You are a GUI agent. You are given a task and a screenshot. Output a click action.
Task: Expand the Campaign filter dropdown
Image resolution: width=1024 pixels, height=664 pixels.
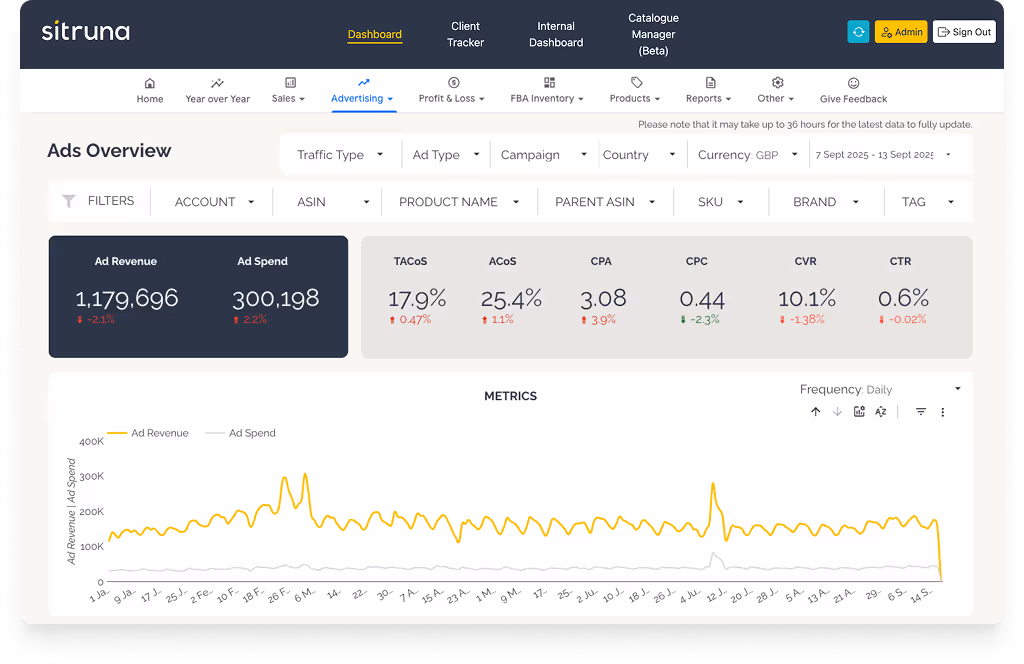[544, 154]
